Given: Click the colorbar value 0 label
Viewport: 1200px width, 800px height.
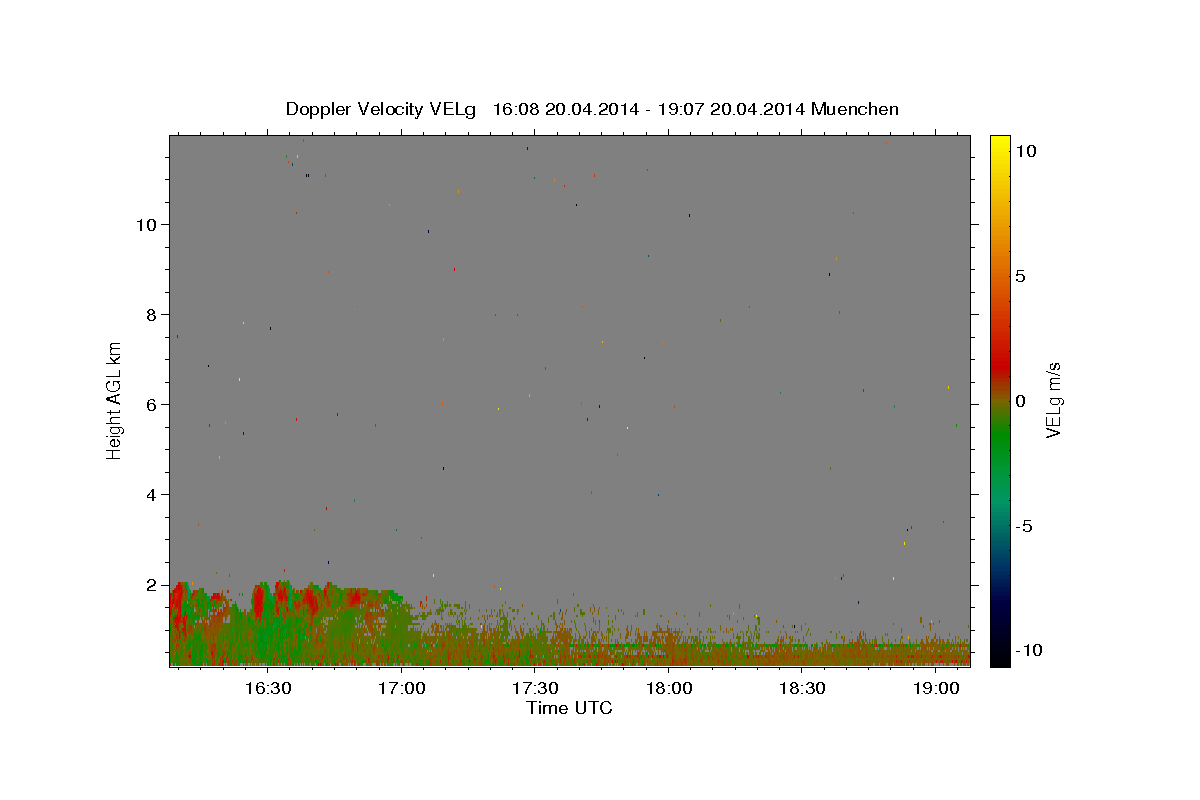Looking at the screenshot, I should point(1020,401).
